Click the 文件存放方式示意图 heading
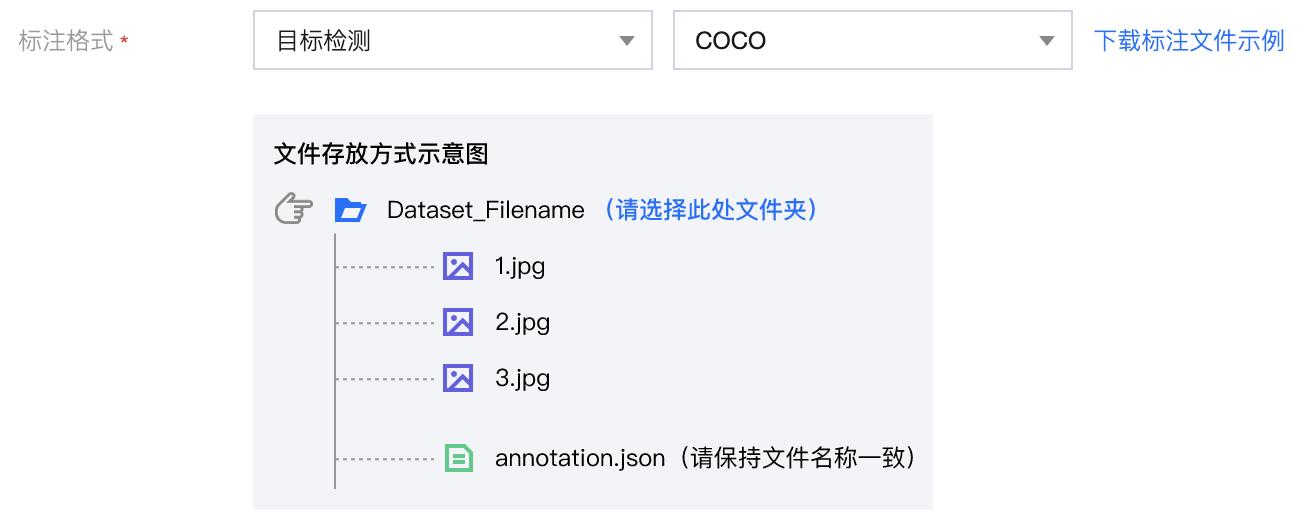The height and width of the screenshot is (524, 1310). click(x=381, y=155)
